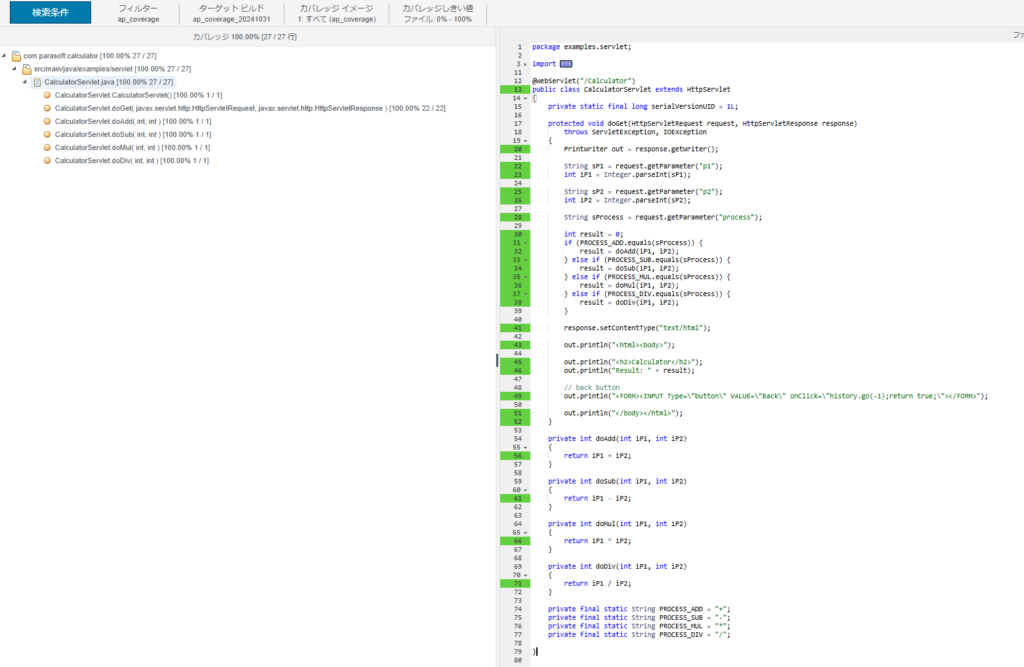Click the doGet method icon
The height and width of the screenshot is (667, 1024).
pos(47,108)
